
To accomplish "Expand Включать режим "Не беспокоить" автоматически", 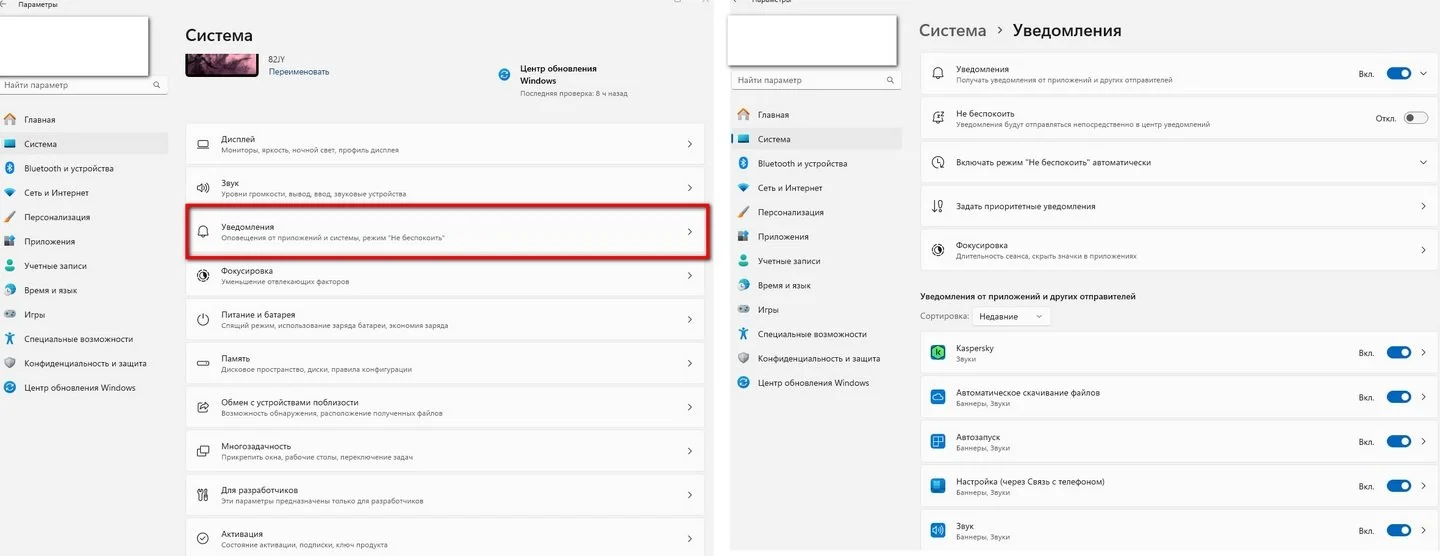I will [1178, 162].
